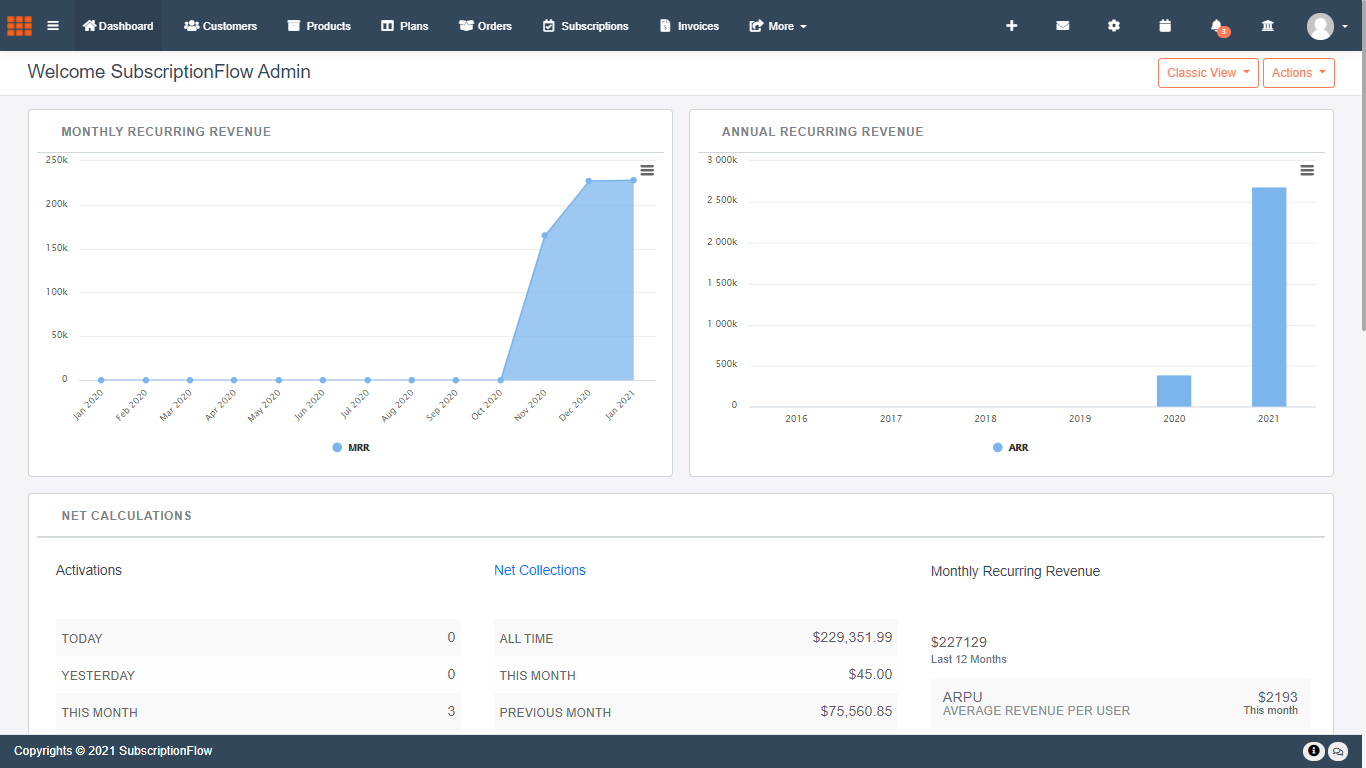This screenshot has height=768, width=1366.
Task: Click the info icon in the footer
Action: click(x=1313, y=750)
